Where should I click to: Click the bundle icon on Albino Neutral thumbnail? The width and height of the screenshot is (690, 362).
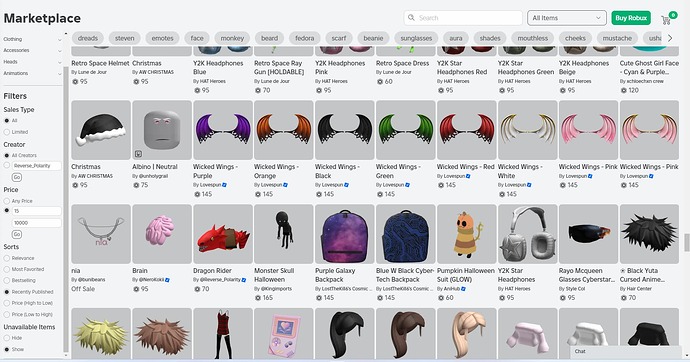[x=138, y=154]
